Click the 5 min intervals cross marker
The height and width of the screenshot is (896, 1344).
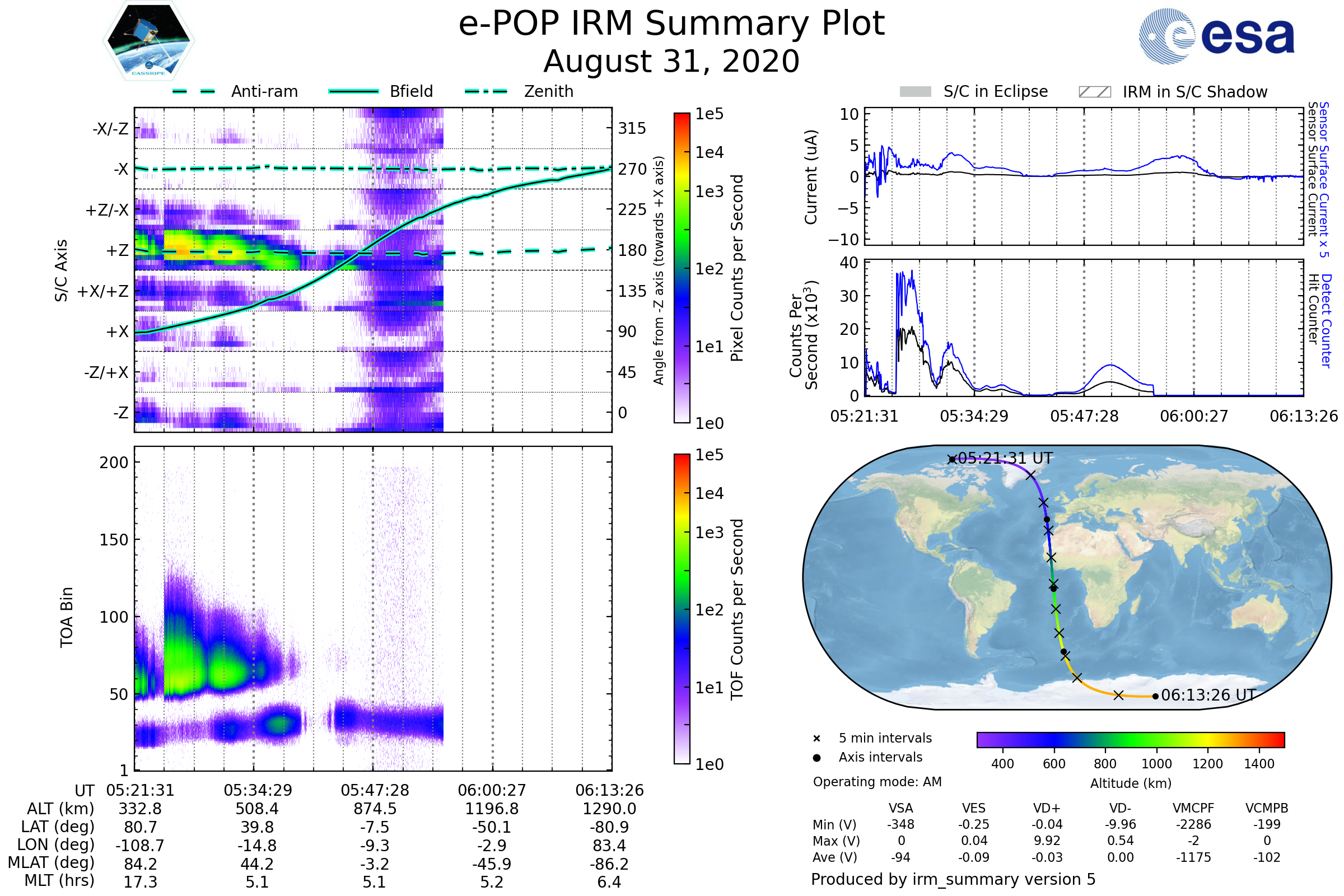point(816,739)
